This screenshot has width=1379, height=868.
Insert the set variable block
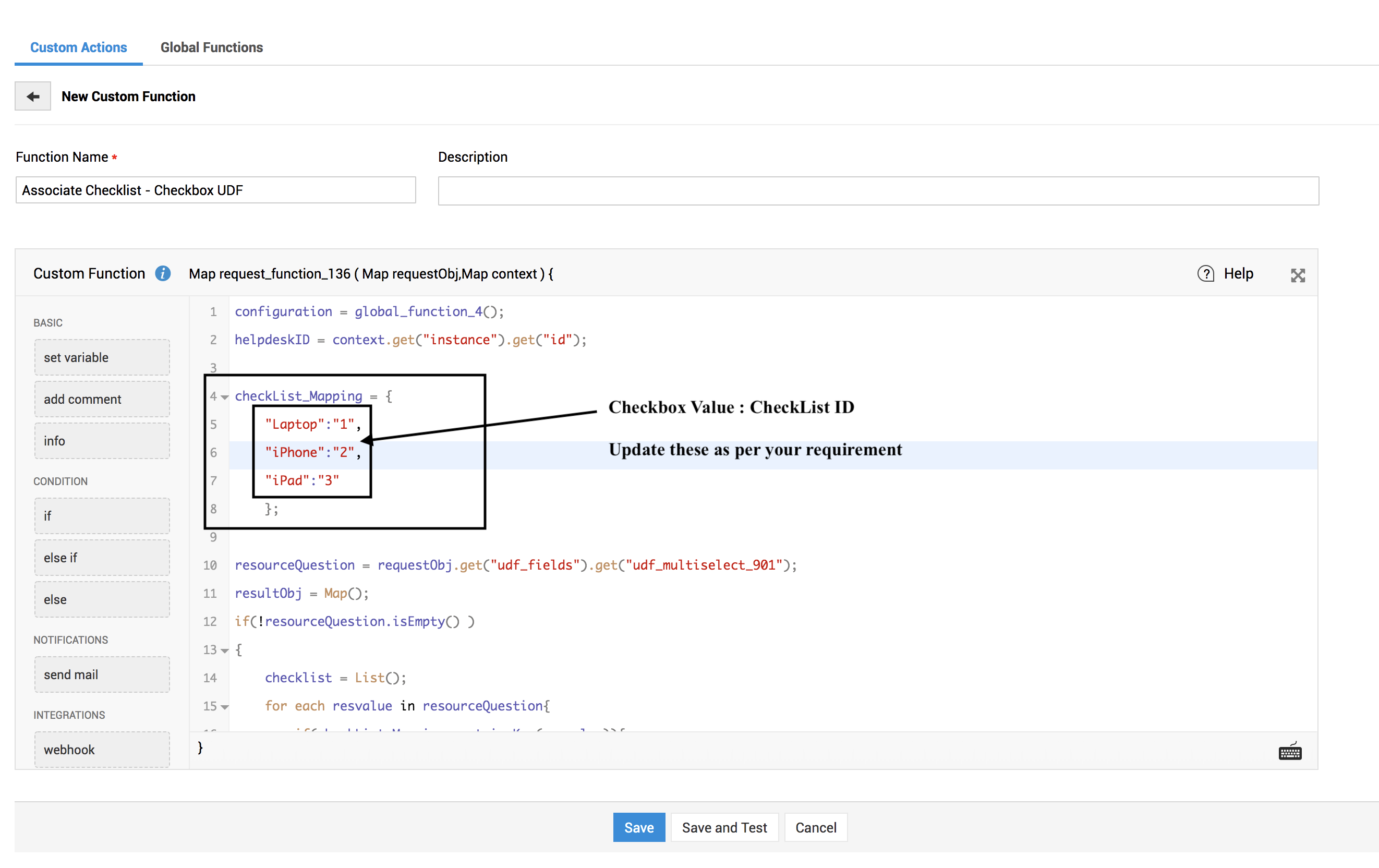point(102,357)
